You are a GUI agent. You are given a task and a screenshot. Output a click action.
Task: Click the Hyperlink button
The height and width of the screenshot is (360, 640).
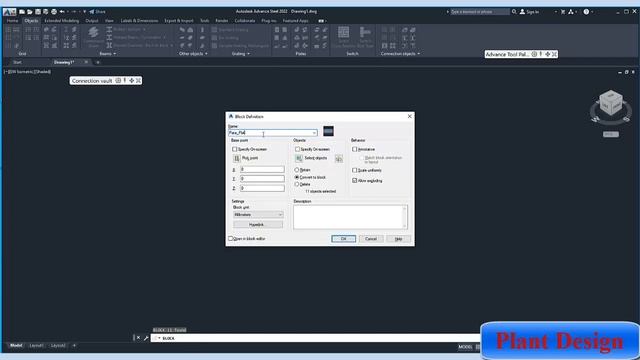[x=258, y=224]
